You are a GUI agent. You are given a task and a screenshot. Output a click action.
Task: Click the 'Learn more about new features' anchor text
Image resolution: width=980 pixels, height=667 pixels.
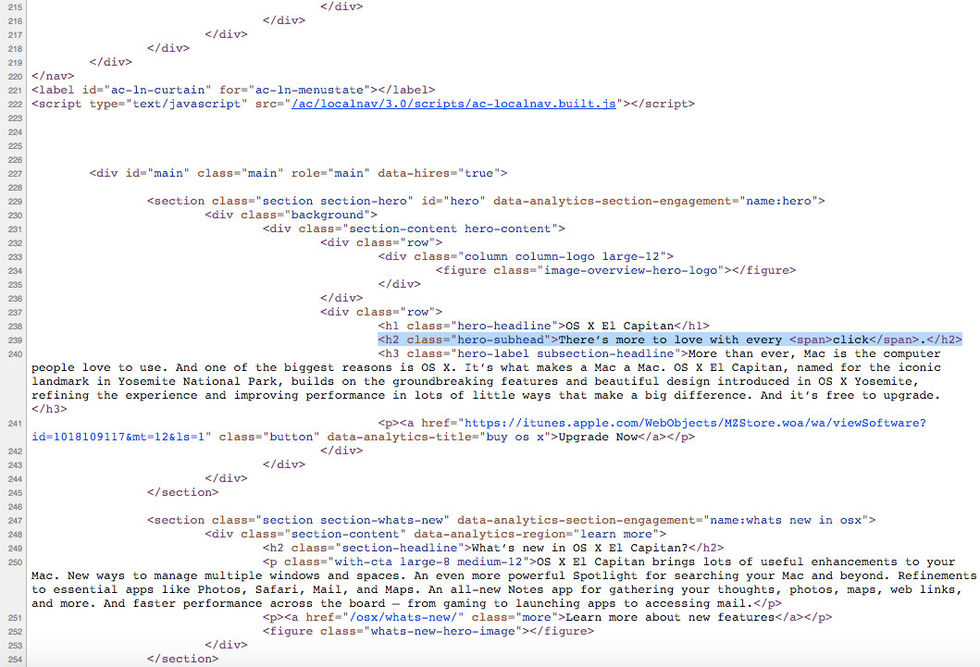click(679, 617)
